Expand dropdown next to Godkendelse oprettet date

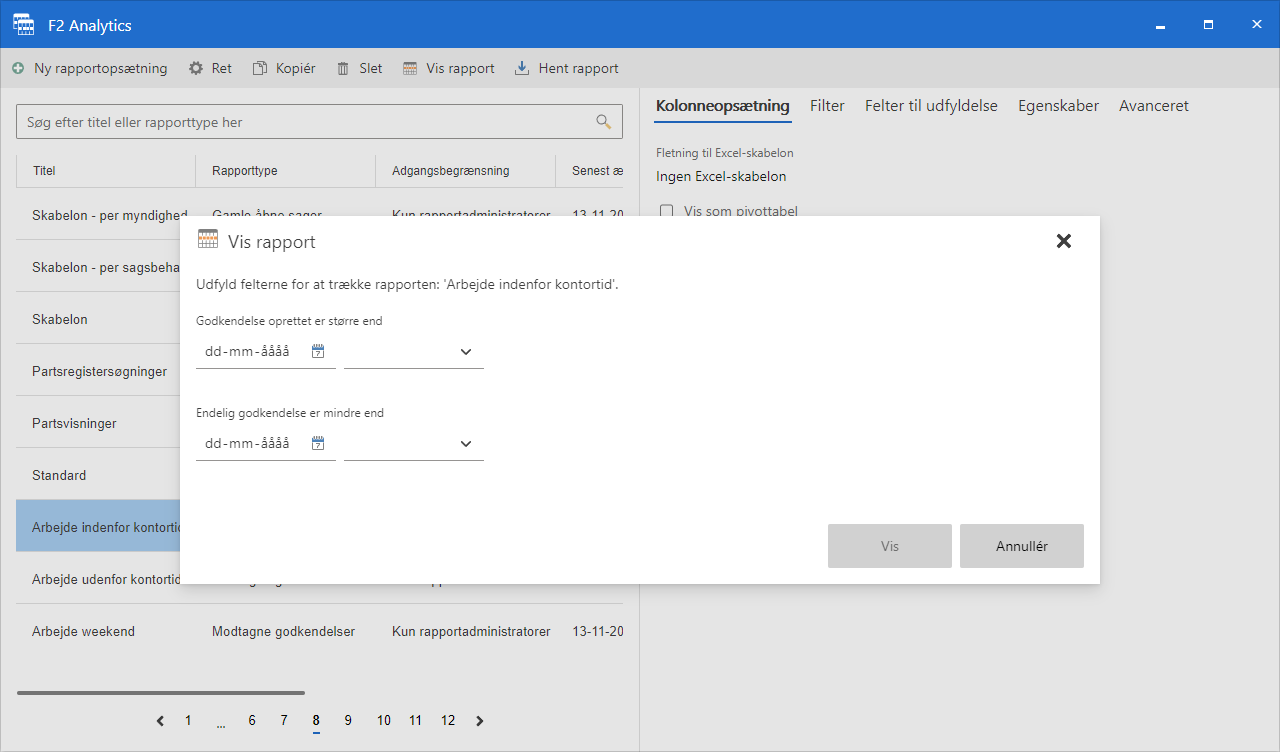click(x=465, y=352)
